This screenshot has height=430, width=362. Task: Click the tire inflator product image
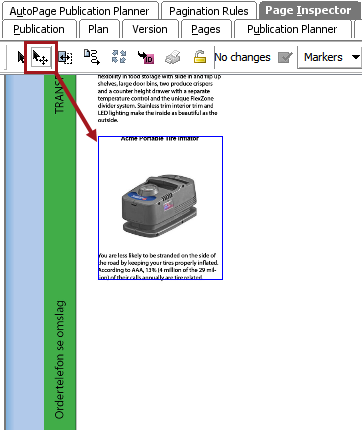[x=159, y=206]
